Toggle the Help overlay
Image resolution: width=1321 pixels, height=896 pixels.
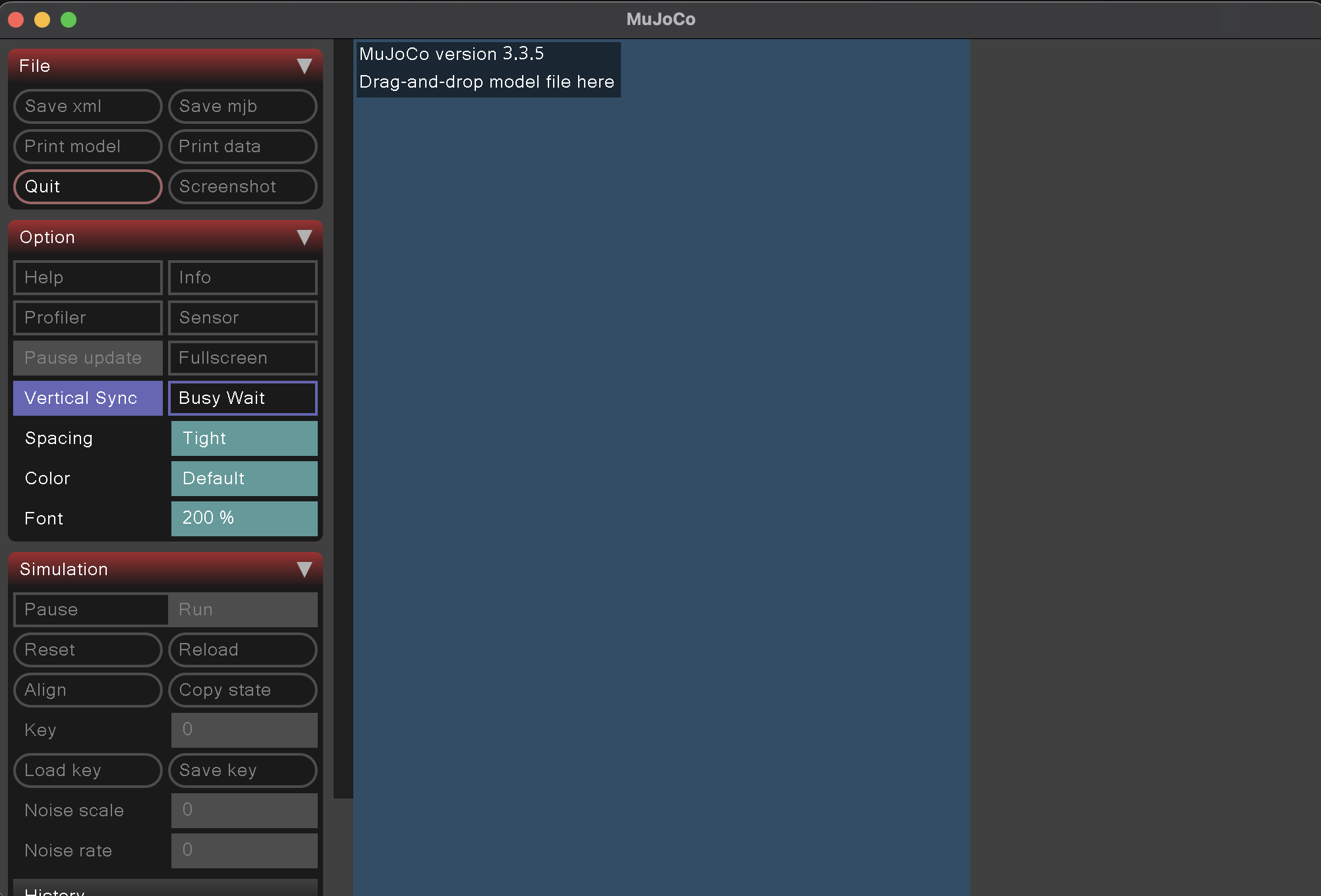(88, 277)
